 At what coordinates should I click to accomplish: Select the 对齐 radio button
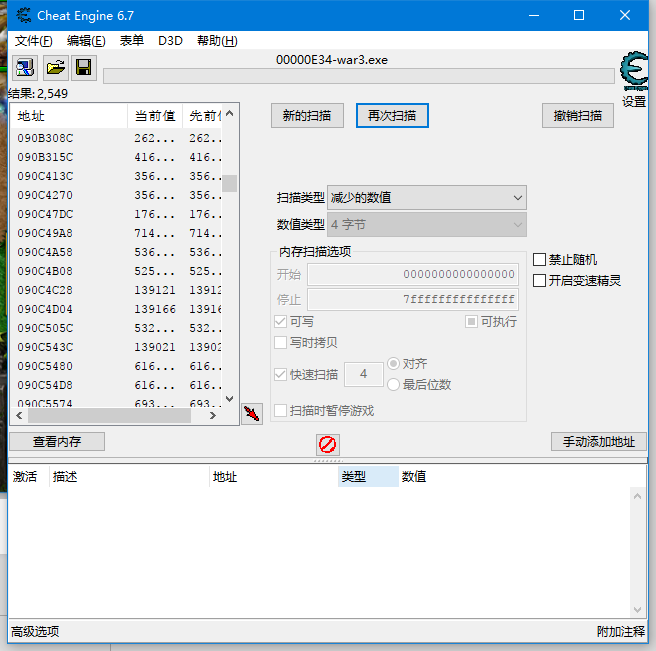point(393,364)
